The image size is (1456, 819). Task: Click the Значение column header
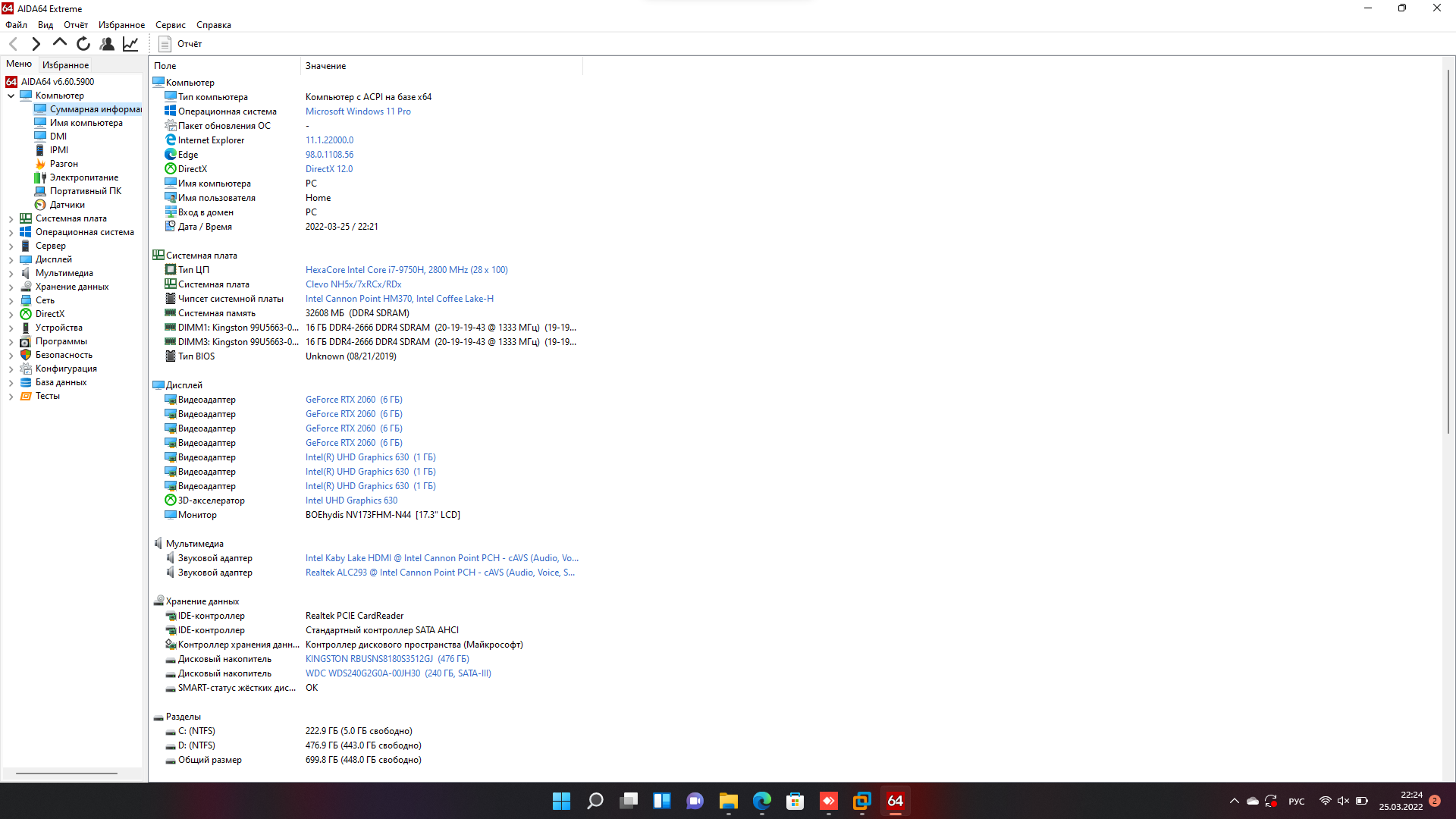[441, 66]
